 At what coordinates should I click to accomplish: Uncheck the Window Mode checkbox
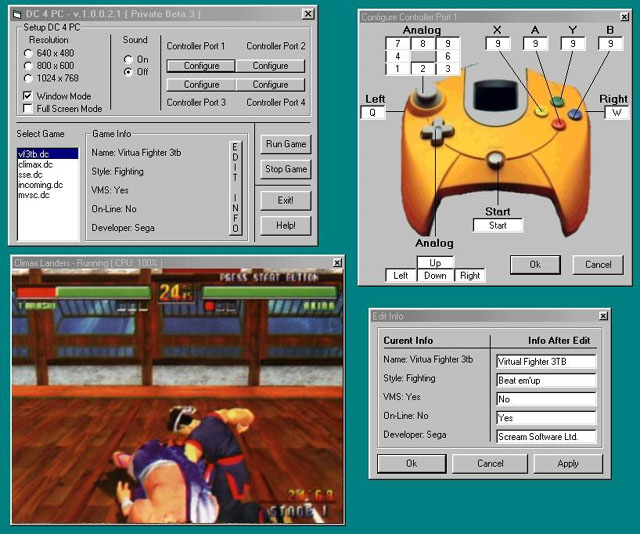(28, 96)
